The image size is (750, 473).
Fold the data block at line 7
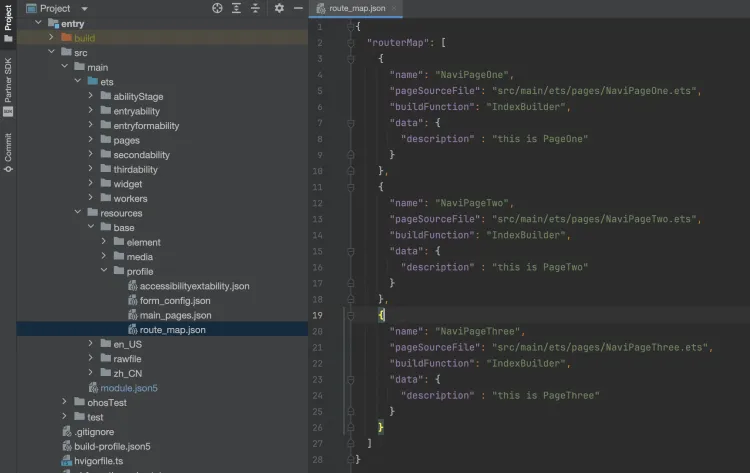351,123
